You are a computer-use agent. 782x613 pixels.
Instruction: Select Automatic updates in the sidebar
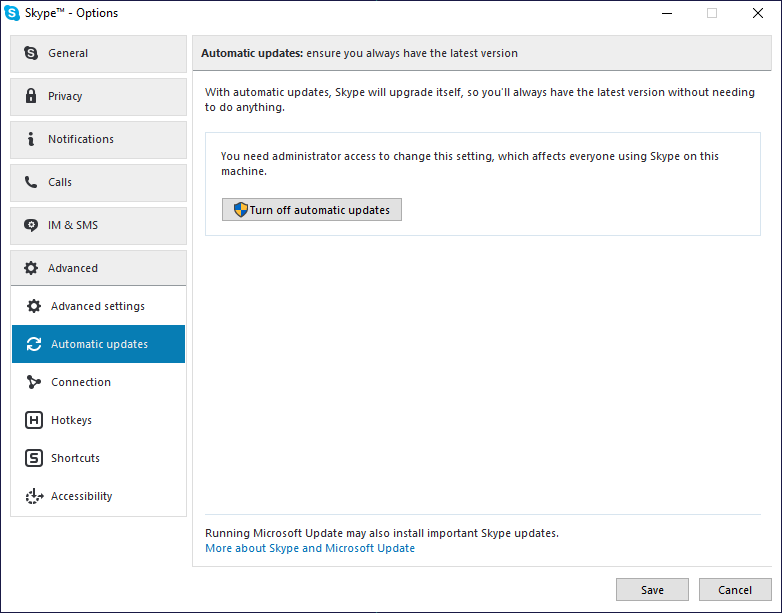[98, 344]
